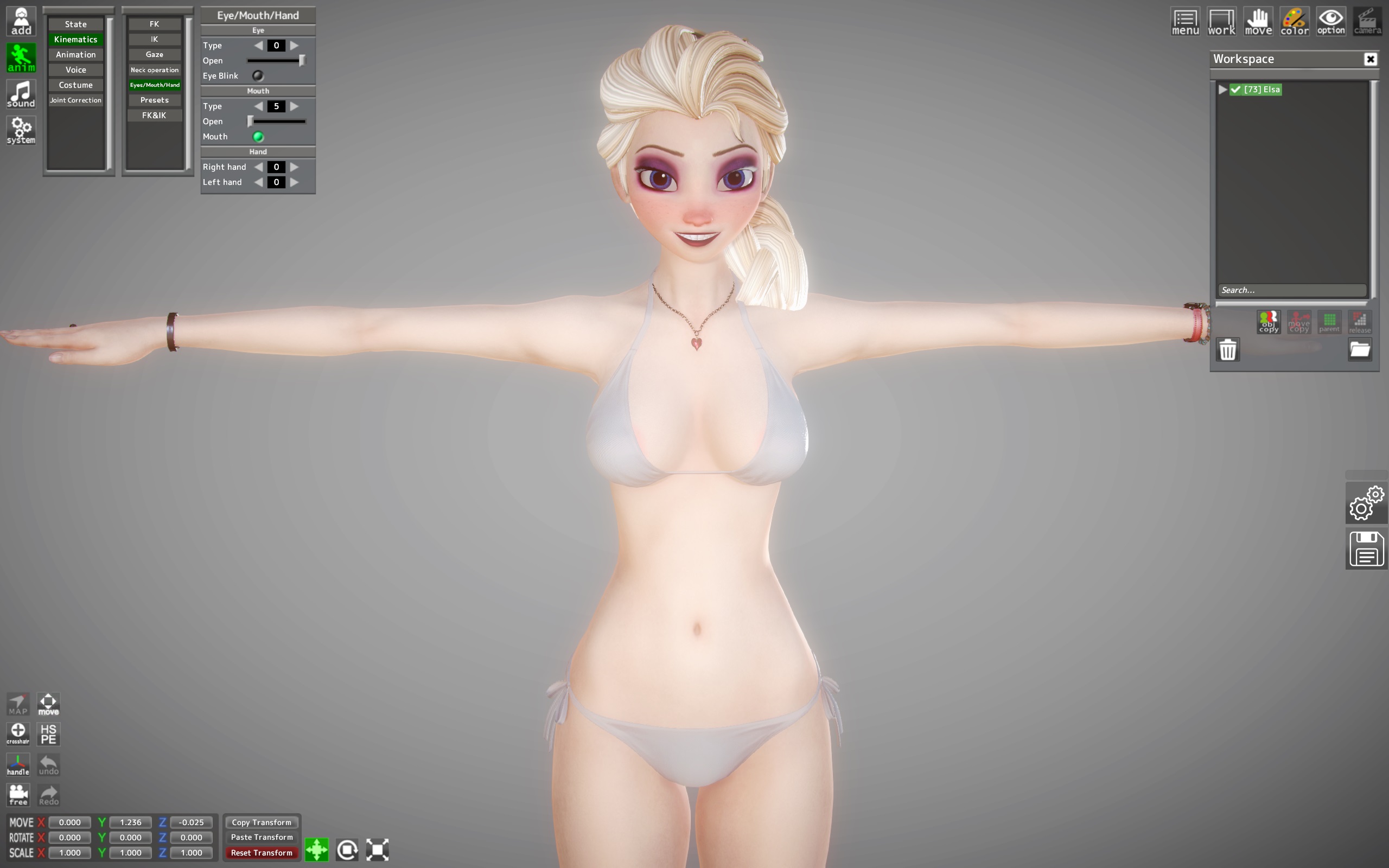Viewport: 1389px width, 868px height.
Task: Adjust the Eye Open slider
Action: 276,60
